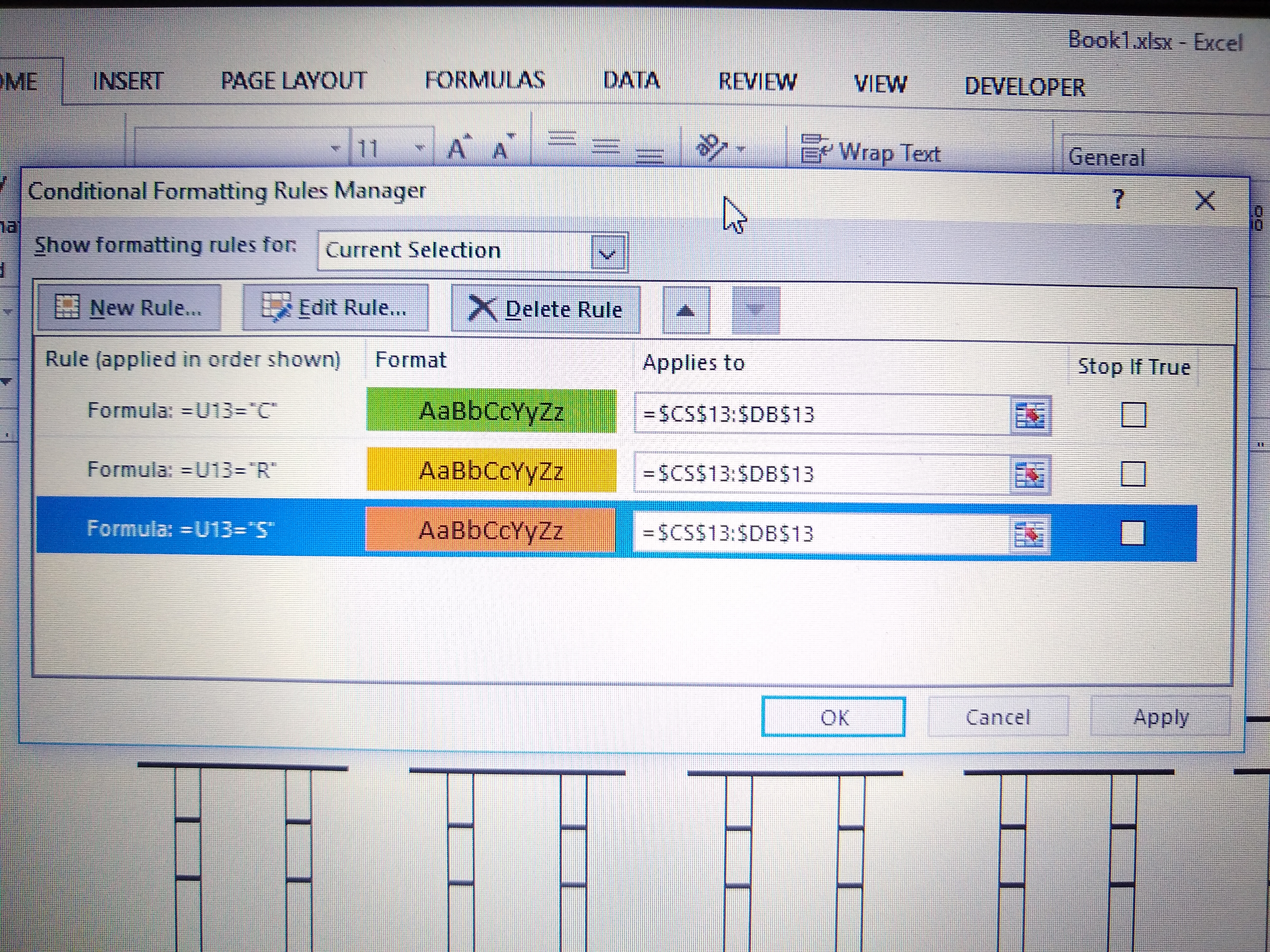Viewport: 1270px width, 952px height.
Task: Open the font size dropdown
Action: tap(420, 148)
